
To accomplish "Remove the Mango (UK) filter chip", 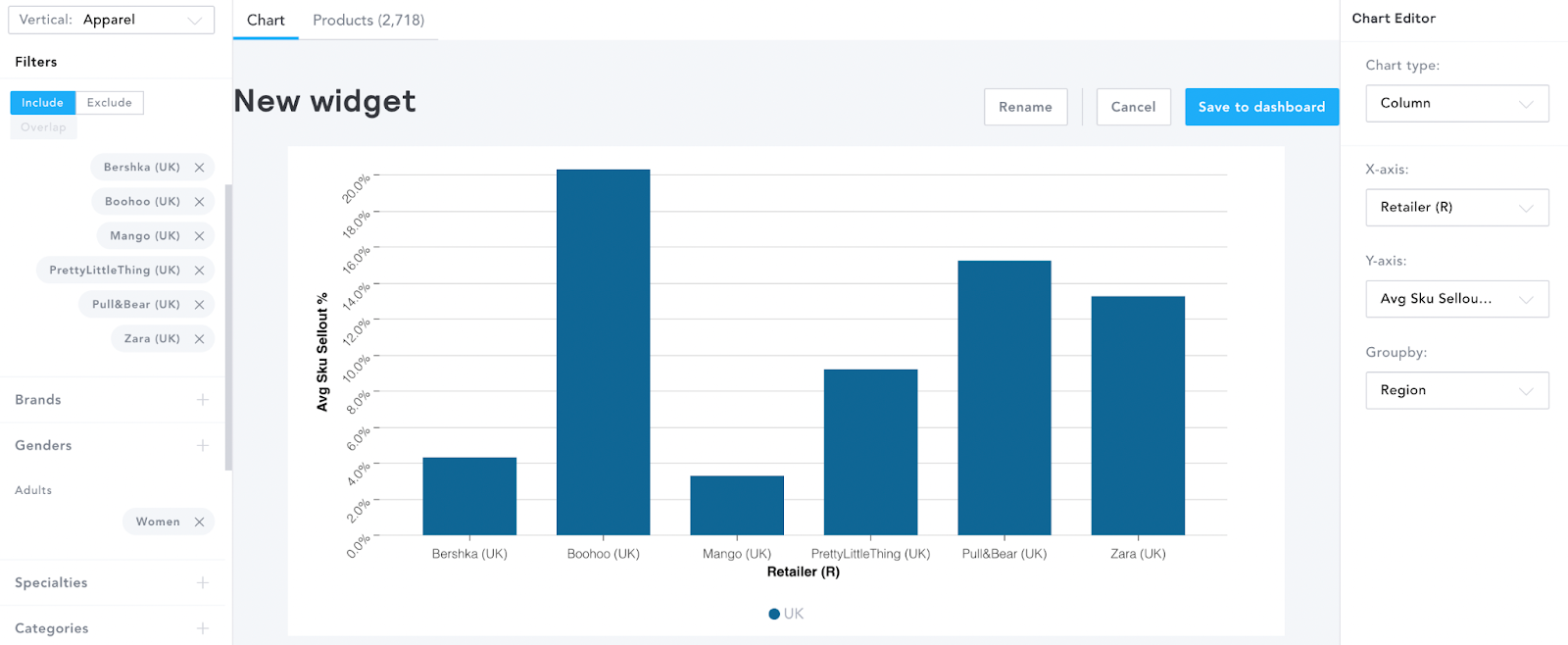I will coord(199,236).
